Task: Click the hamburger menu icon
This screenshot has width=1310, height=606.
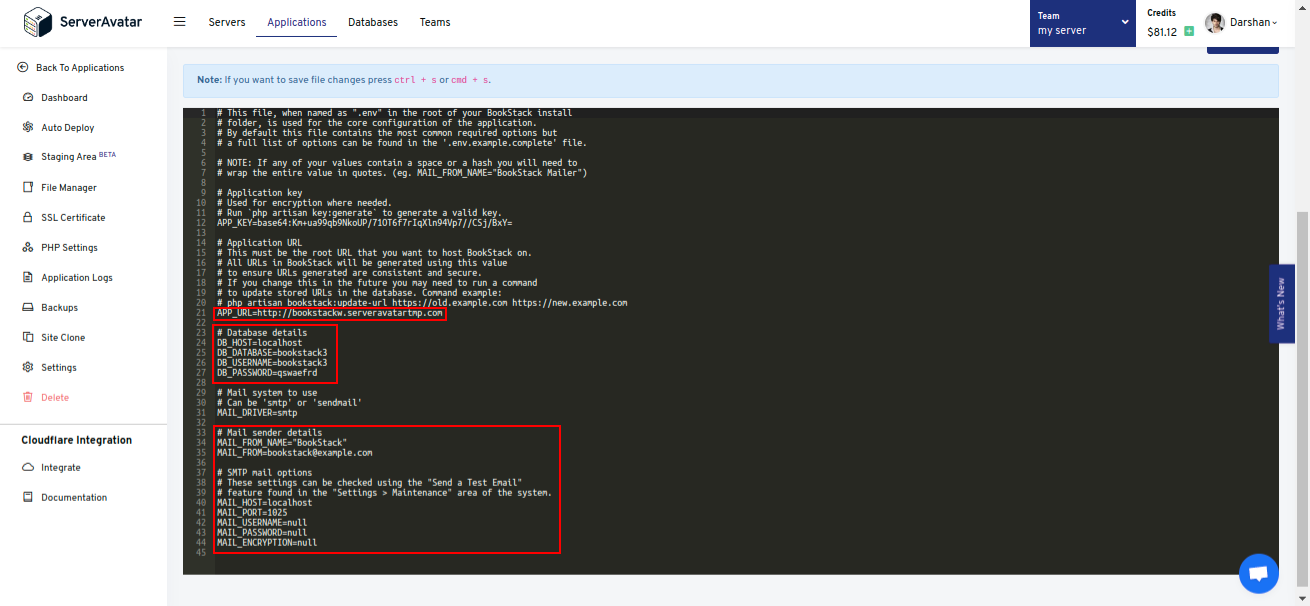Action: 180,22
